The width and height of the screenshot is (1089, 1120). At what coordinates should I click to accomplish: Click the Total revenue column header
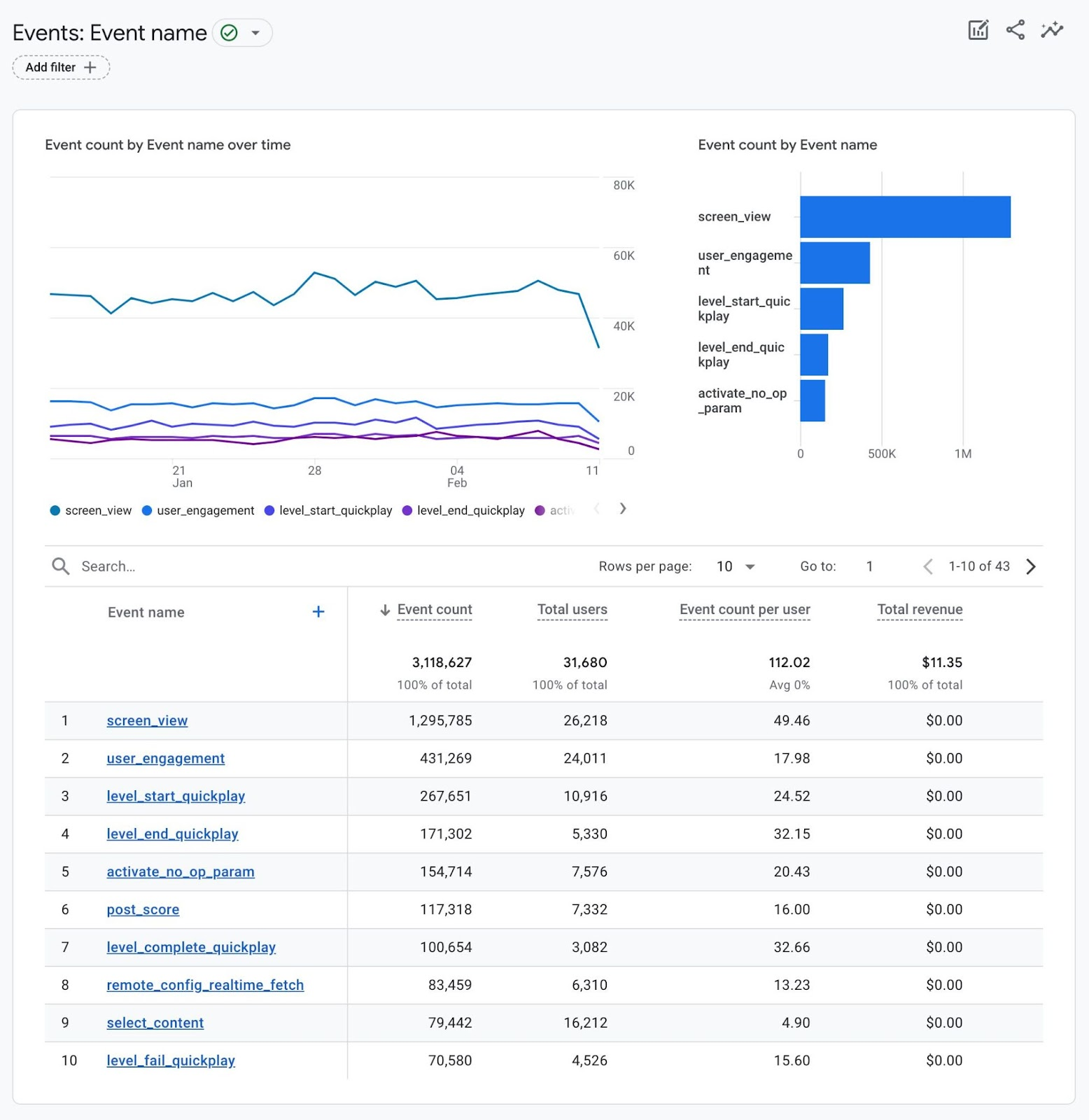click(920, 610)
